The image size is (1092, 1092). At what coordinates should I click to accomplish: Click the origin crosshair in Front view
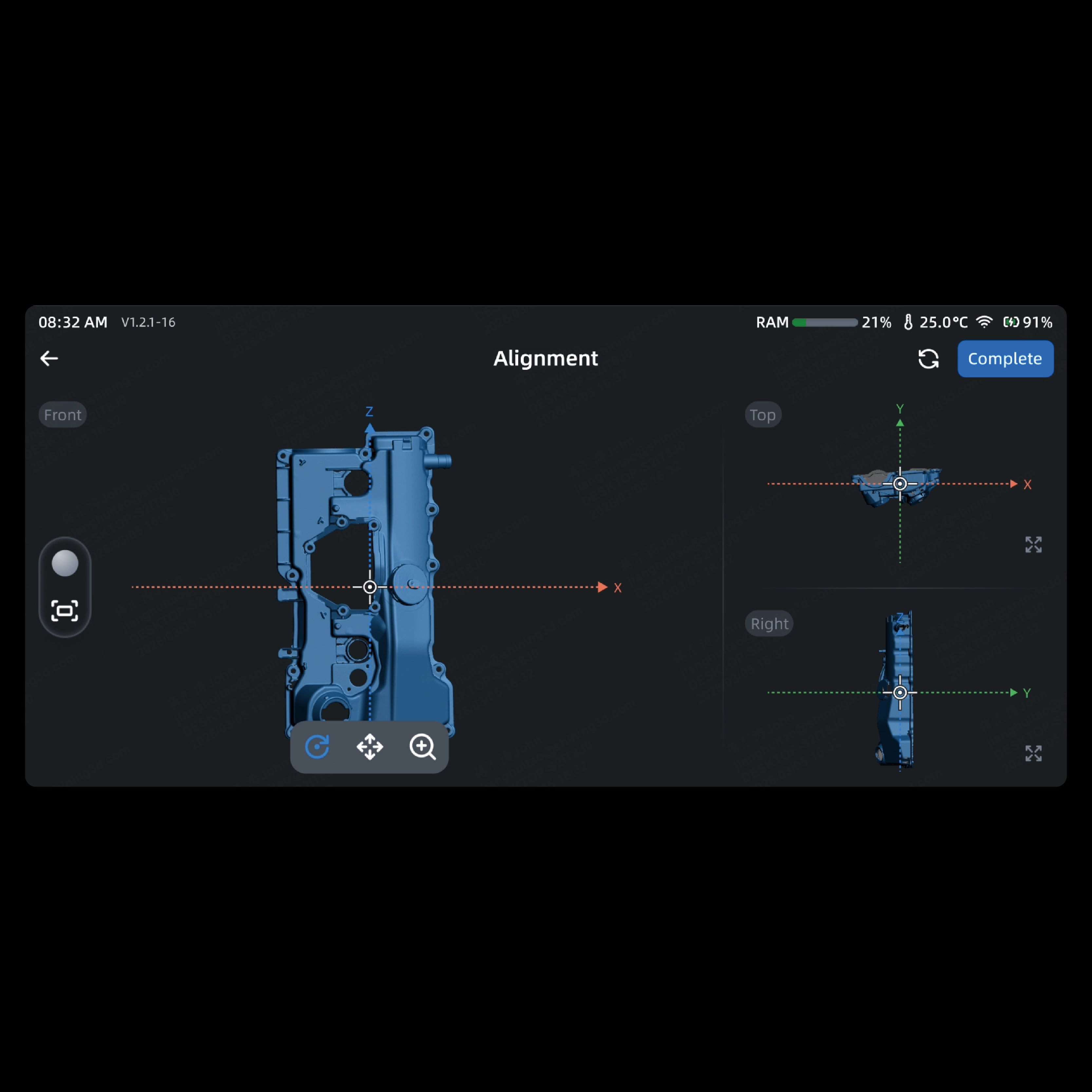pyautogui.click(x=370, y=587)
